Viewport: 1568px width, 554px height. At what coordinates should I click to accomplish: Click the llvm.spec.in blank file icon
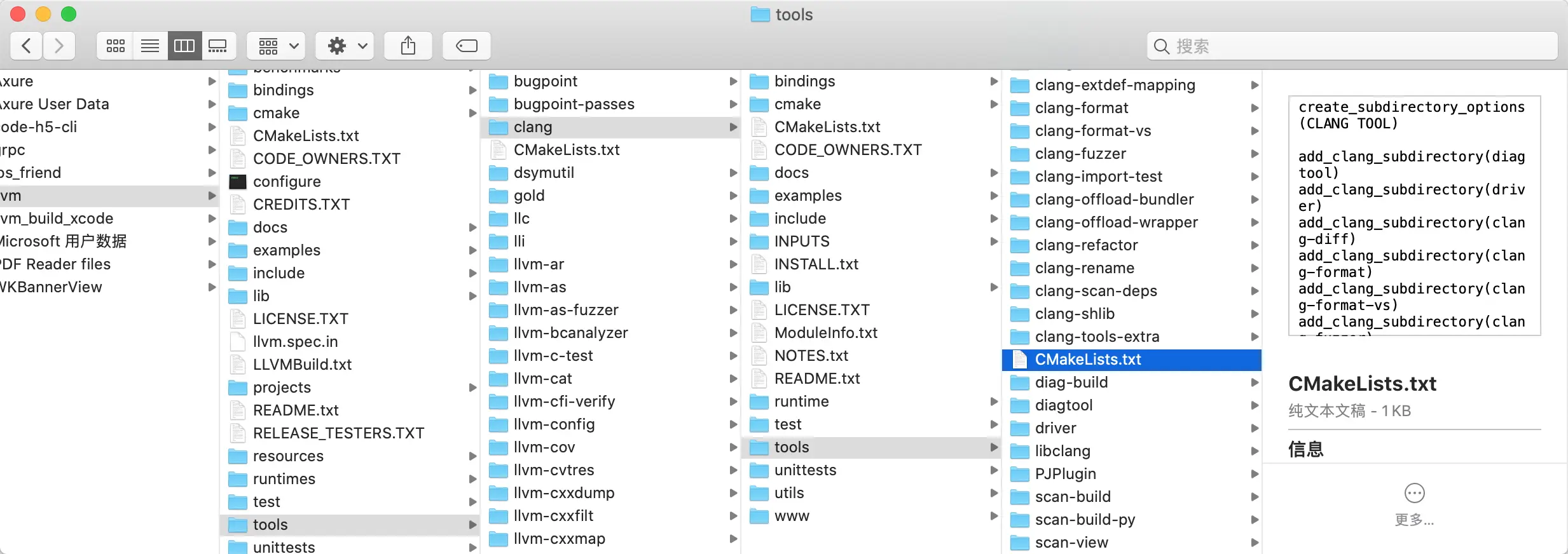click(x=238, y=342)
